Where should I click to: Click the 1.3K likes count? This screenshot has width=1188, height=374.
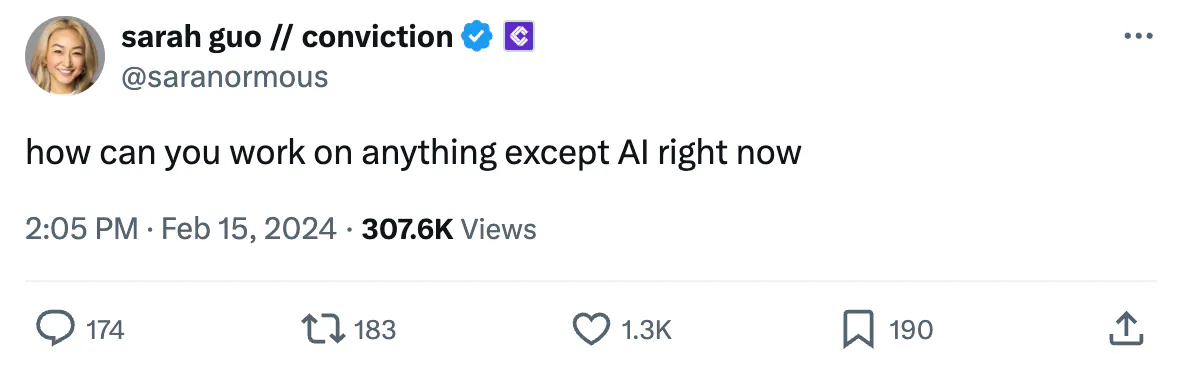coord(646,330)
